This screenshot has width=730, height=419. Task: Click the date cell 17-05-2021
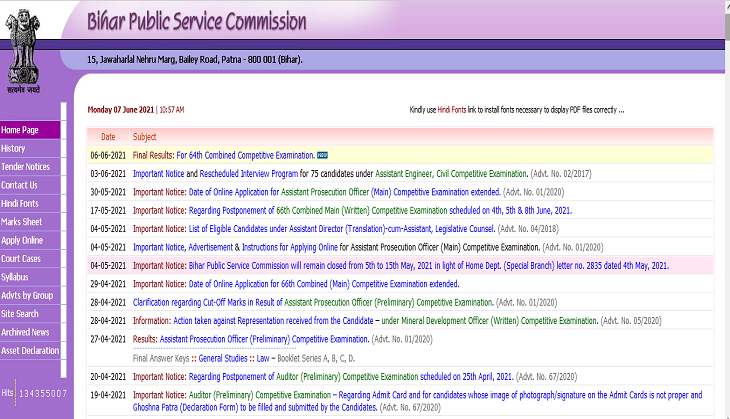click(x=108, y=210)
